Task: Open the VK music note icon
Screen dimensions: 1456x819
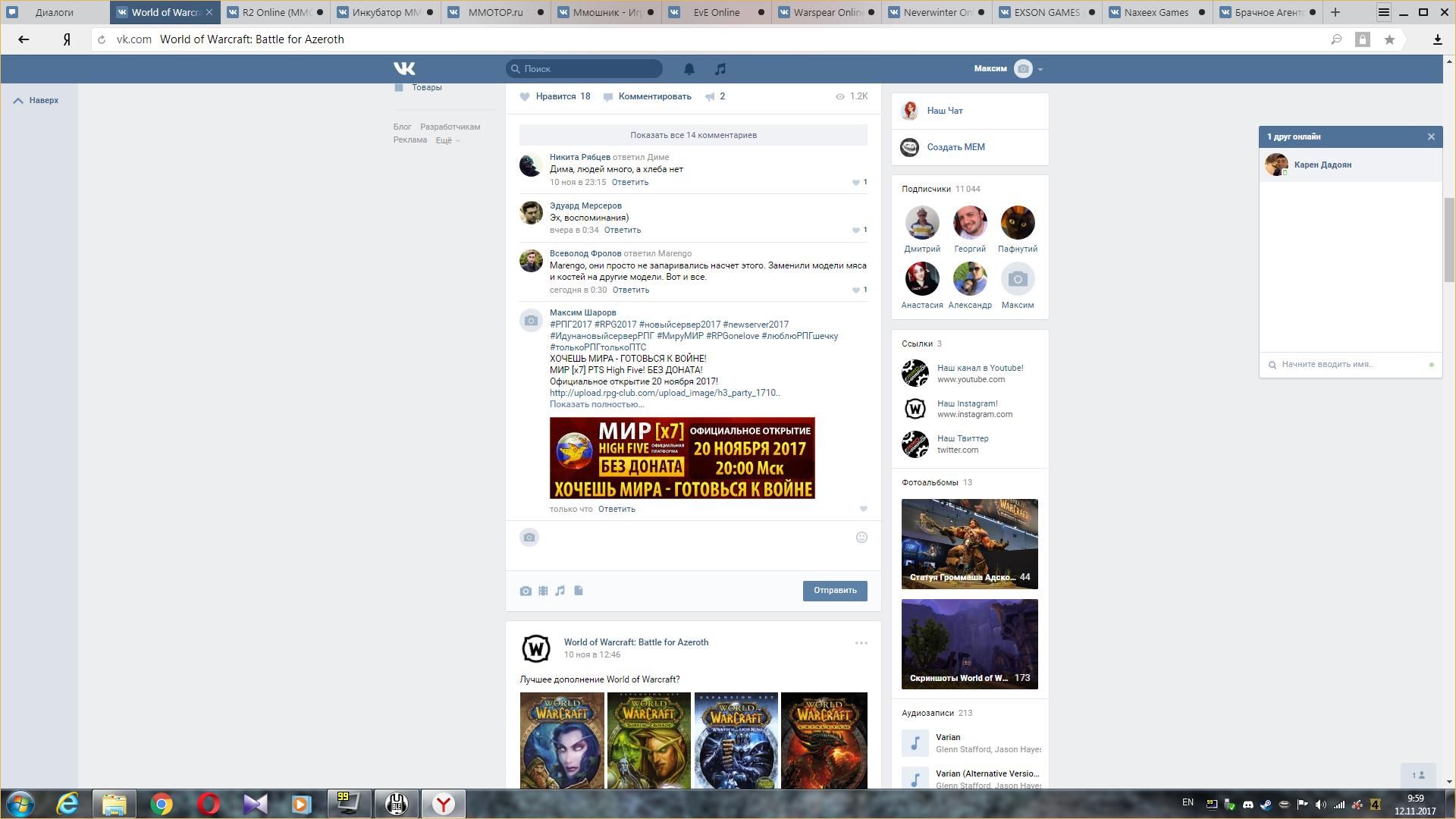Action: tap(720, 69)
